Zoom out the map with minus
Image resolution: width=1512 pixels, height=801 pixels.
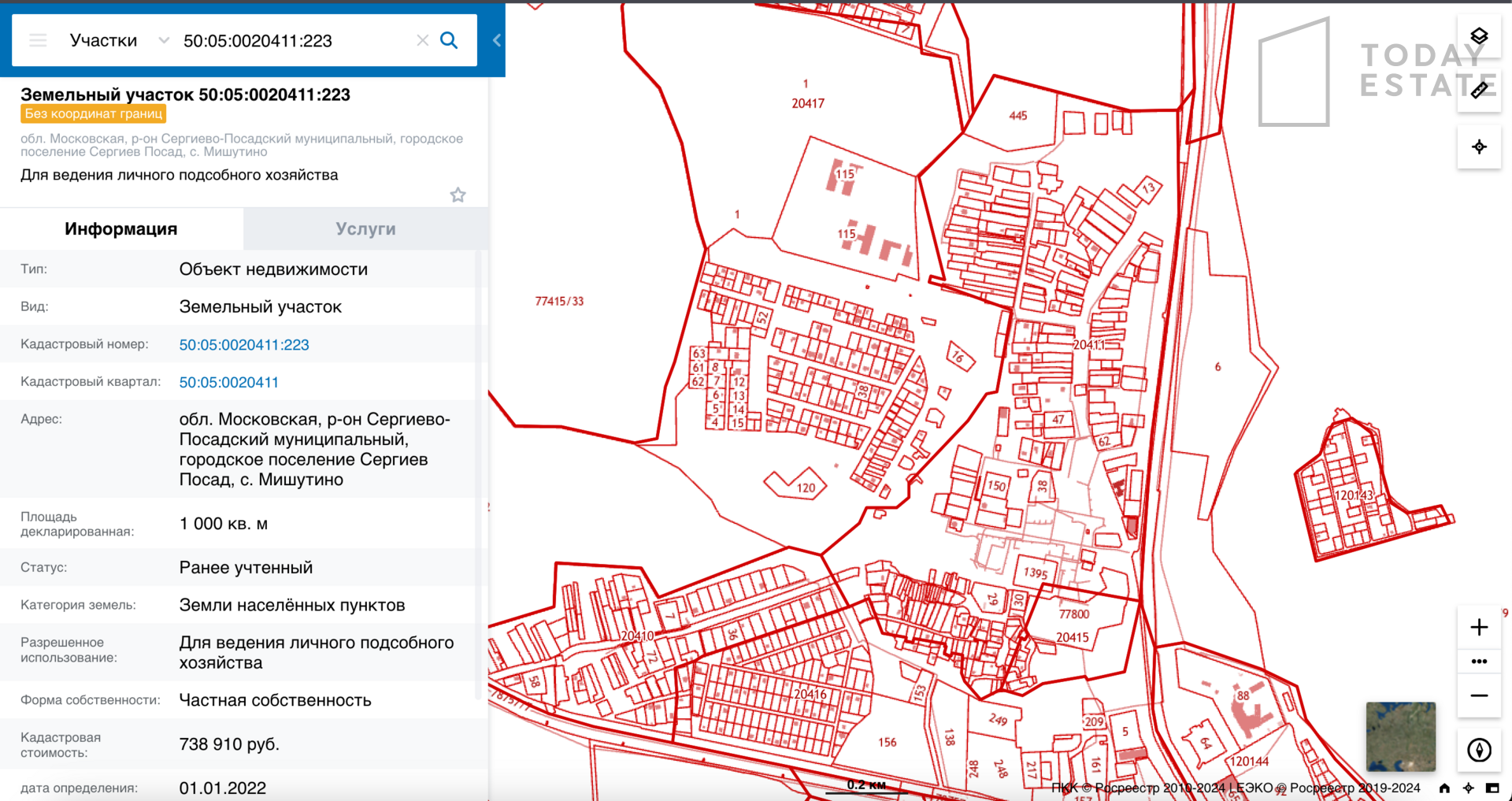tap(1479, 695)
